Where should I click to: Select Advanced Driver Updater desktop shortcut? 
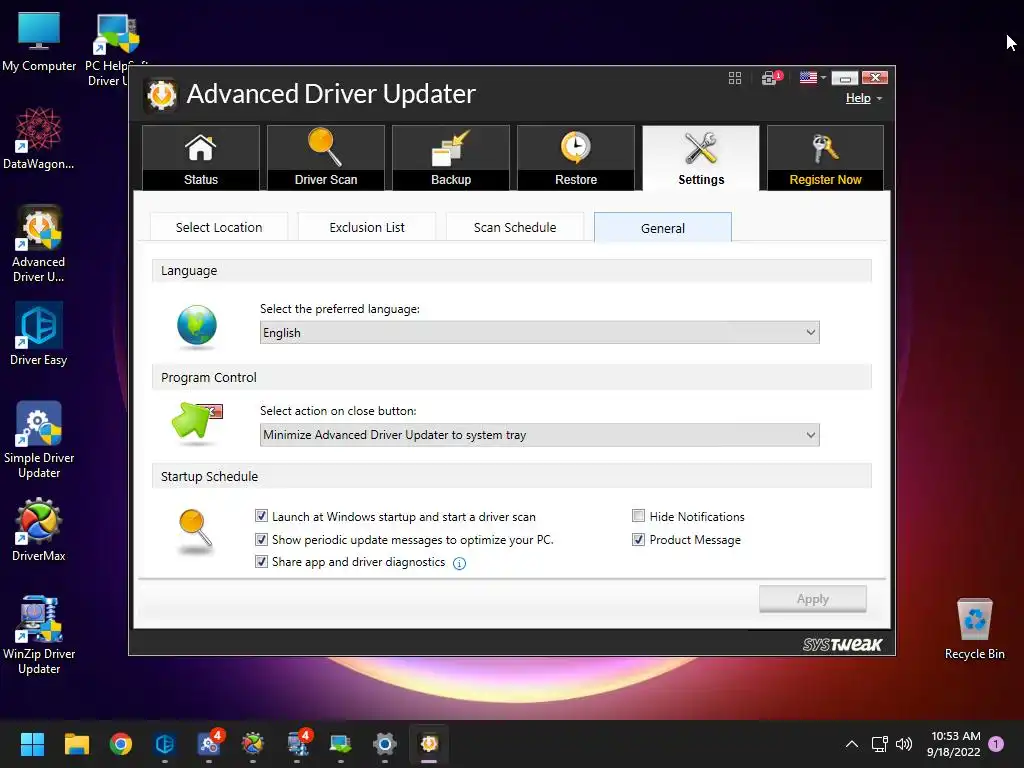(39, 244)
